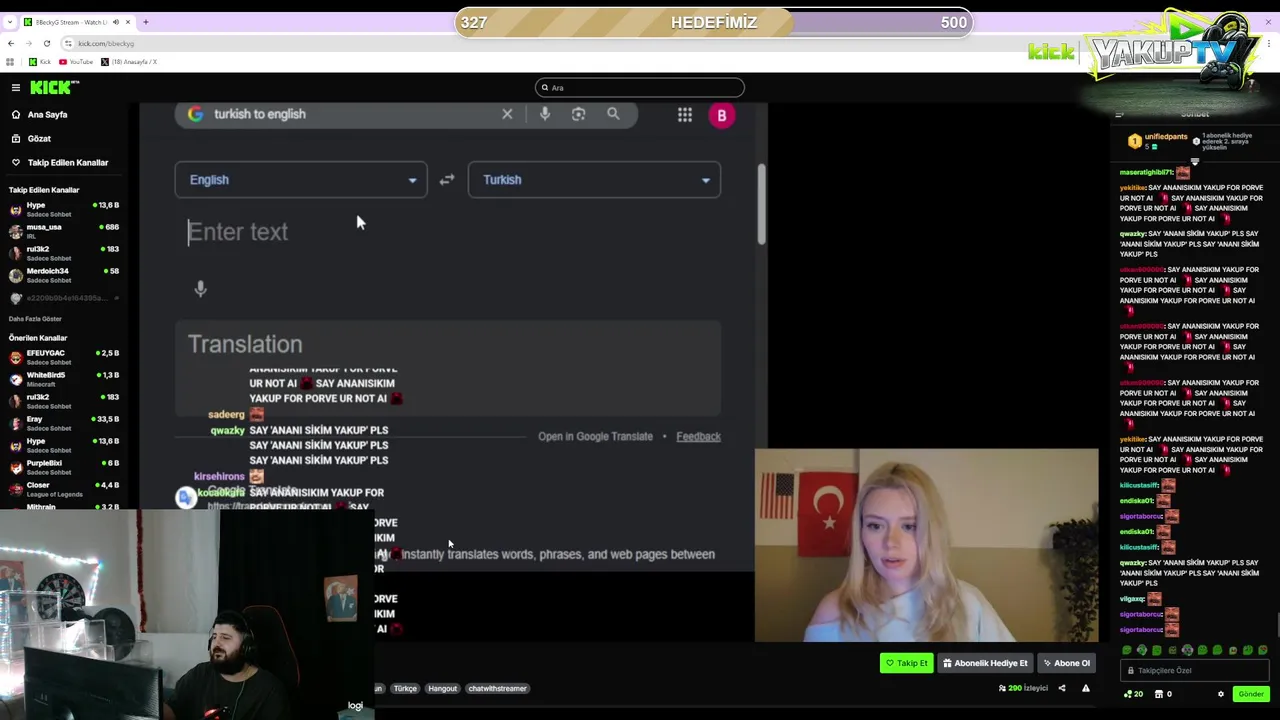Viewport: 1280px width, 720px height.
Task: Click Takip Et follow button
Action: click(906, 663)
